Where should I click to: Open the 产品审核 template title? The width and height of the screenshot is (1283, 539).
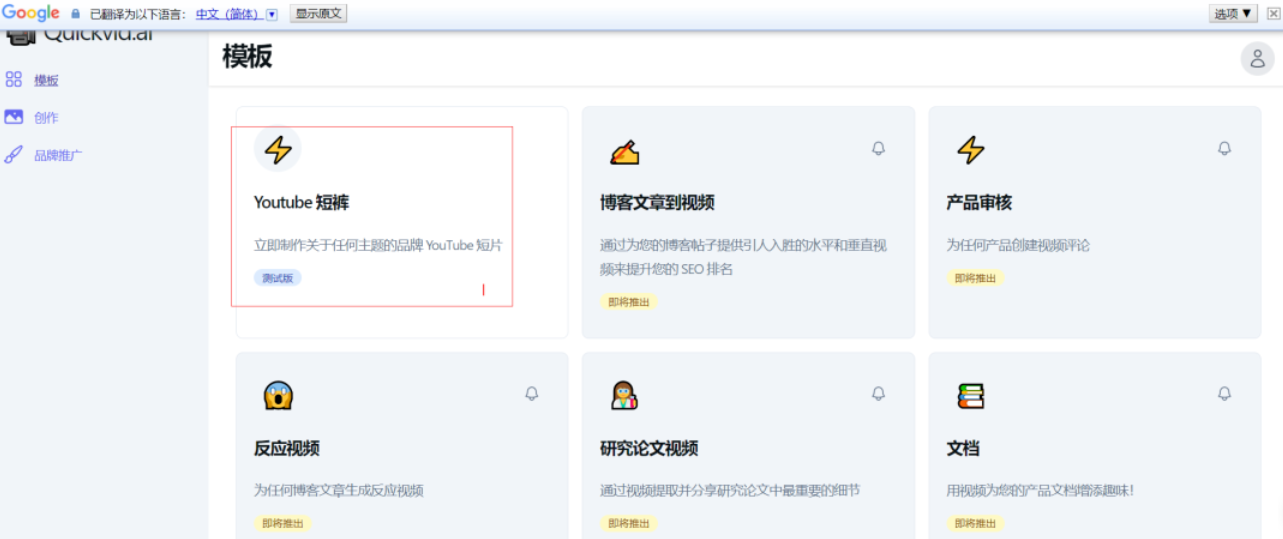click(979, 203)
